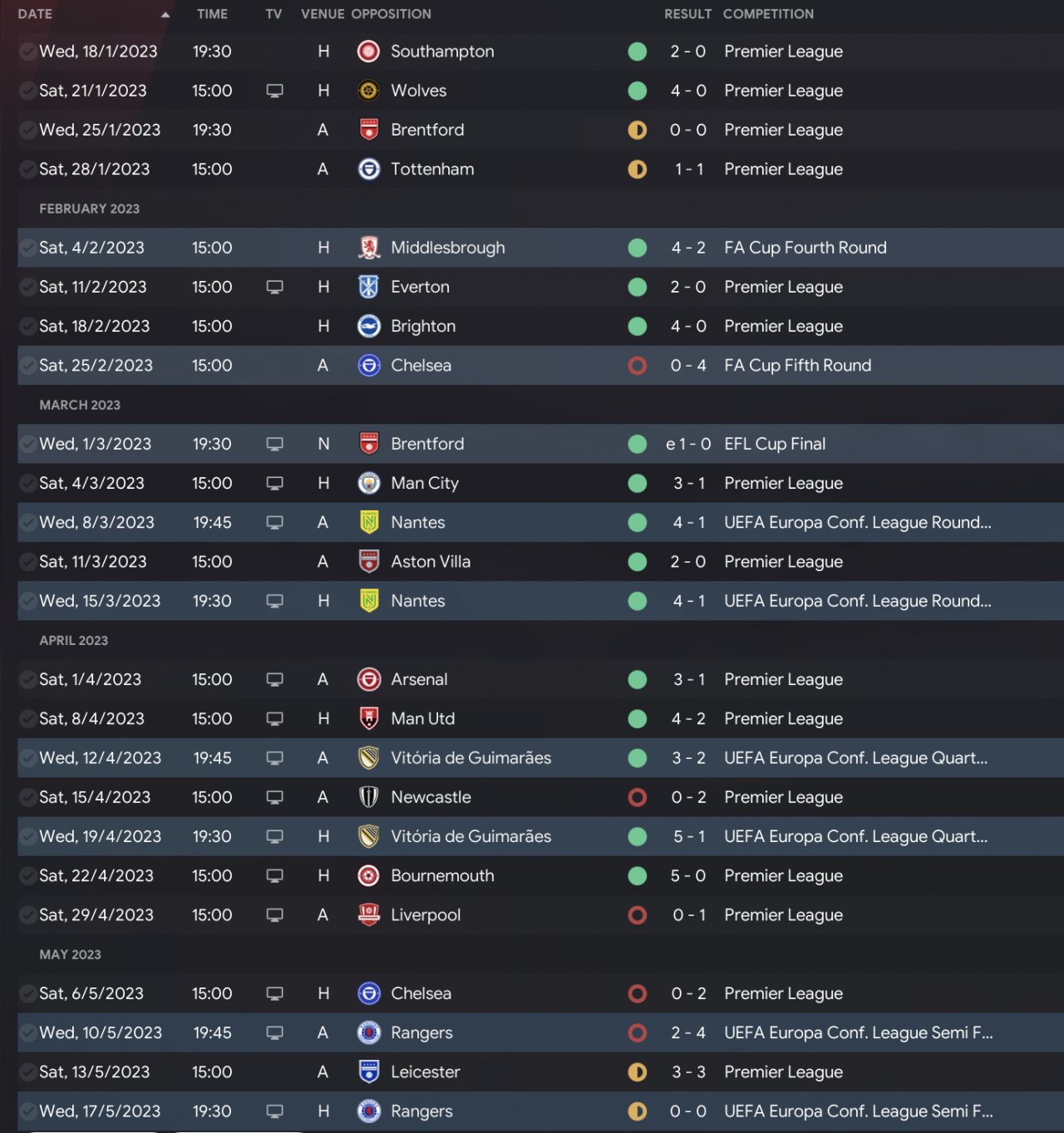Viewport: 1064px width, 1133px height.
Task: Open the Tottenham team link
Action: 432,170
